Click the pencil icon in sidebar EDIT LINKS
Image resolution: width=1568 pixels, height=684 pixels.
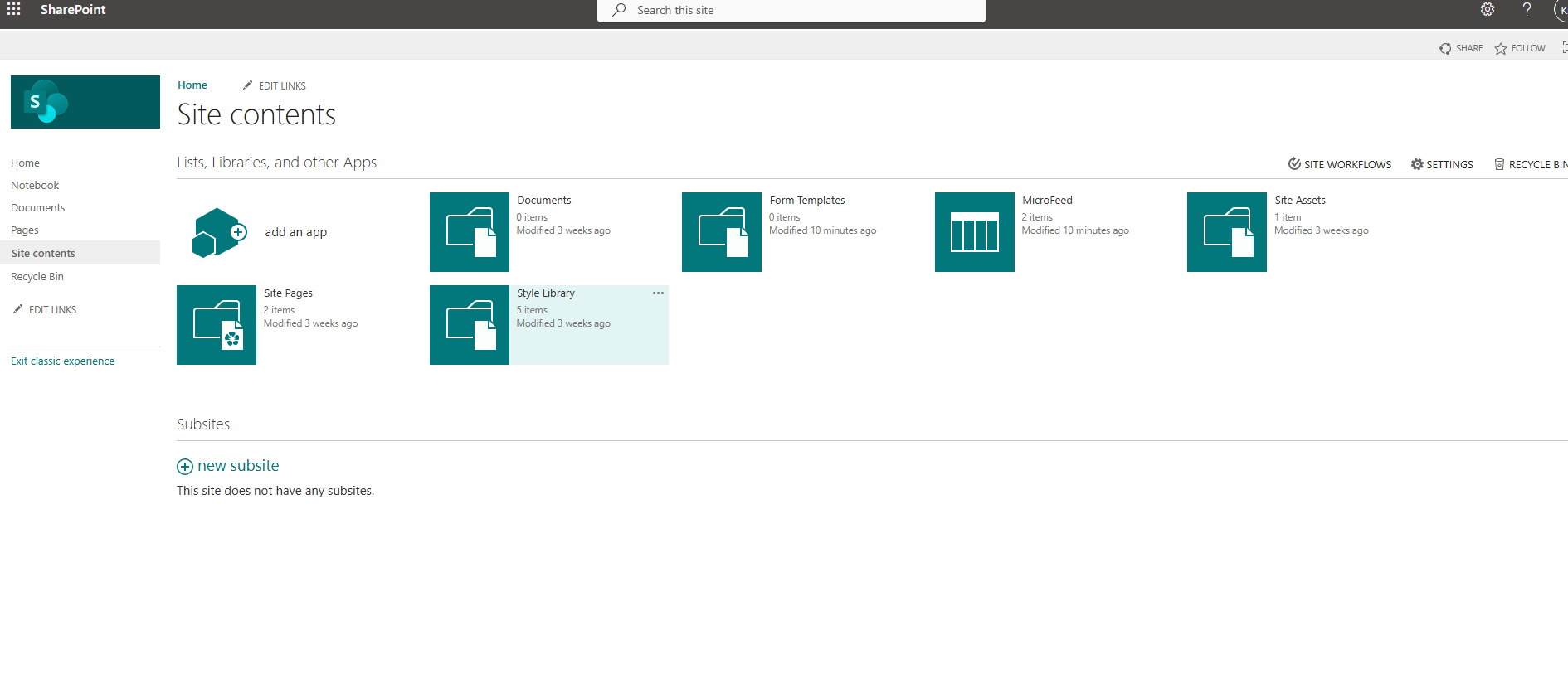tap(17, 309)
